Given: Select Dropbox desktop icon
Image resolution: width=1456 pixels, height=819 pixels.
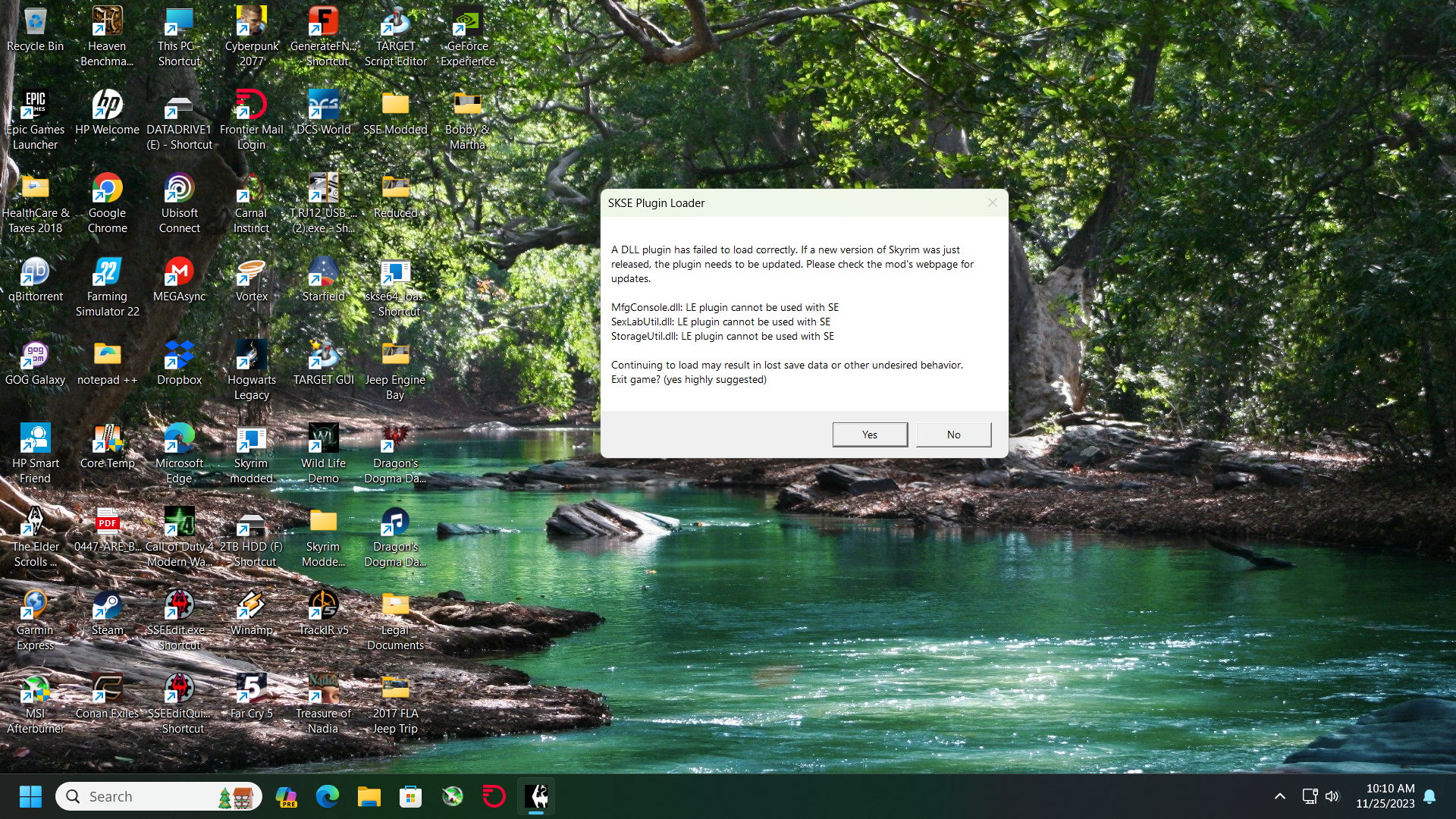Looking at the screenshot, I should click(x=179, y=363).
